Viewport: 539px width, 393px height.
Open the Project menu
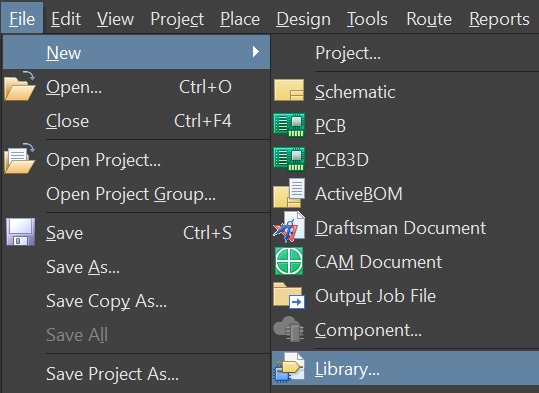click(177, 19)
